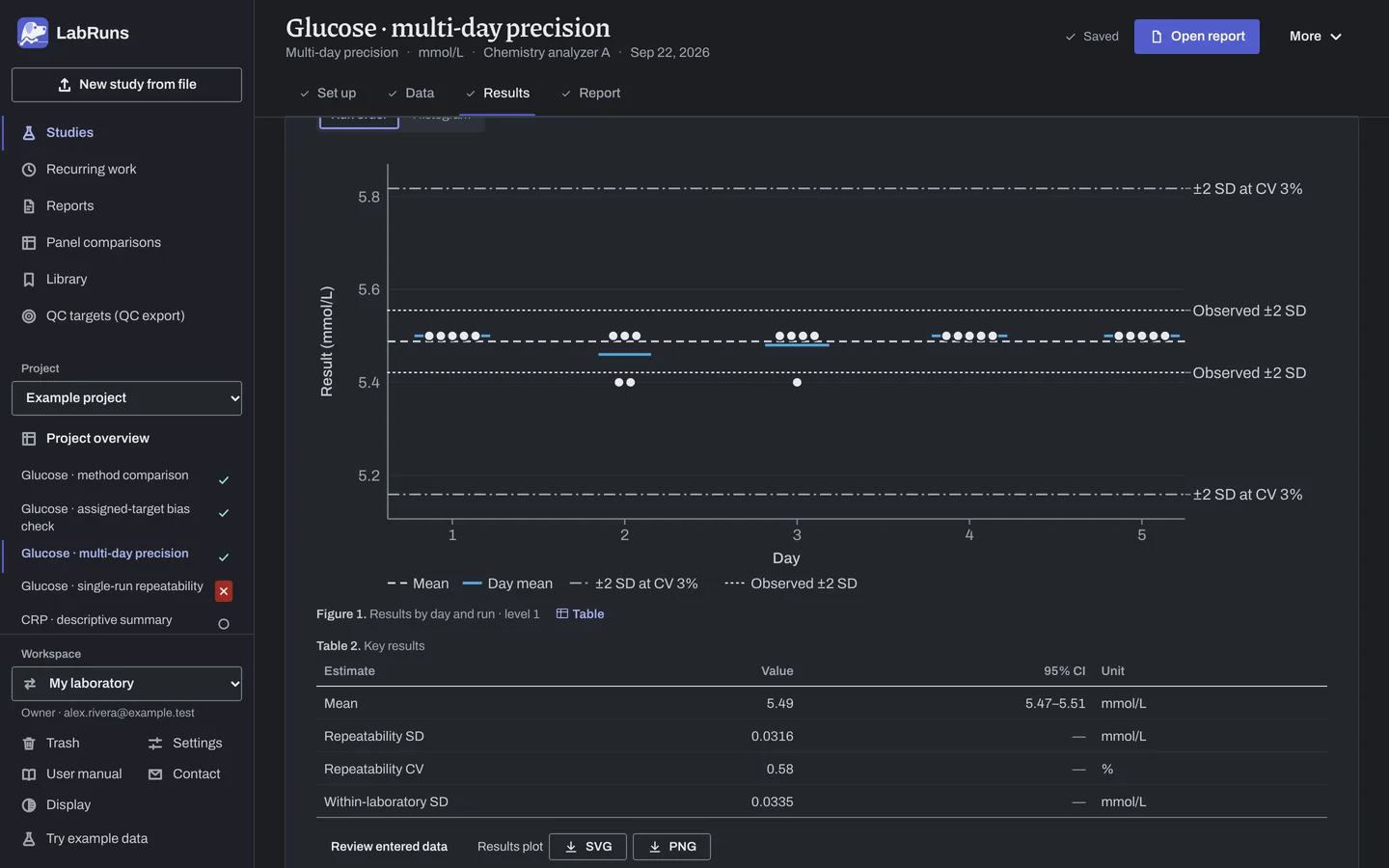This screenshot has height=868, width=1389.
Task: Open Reports document icon
Action: (x=29, y=205)
